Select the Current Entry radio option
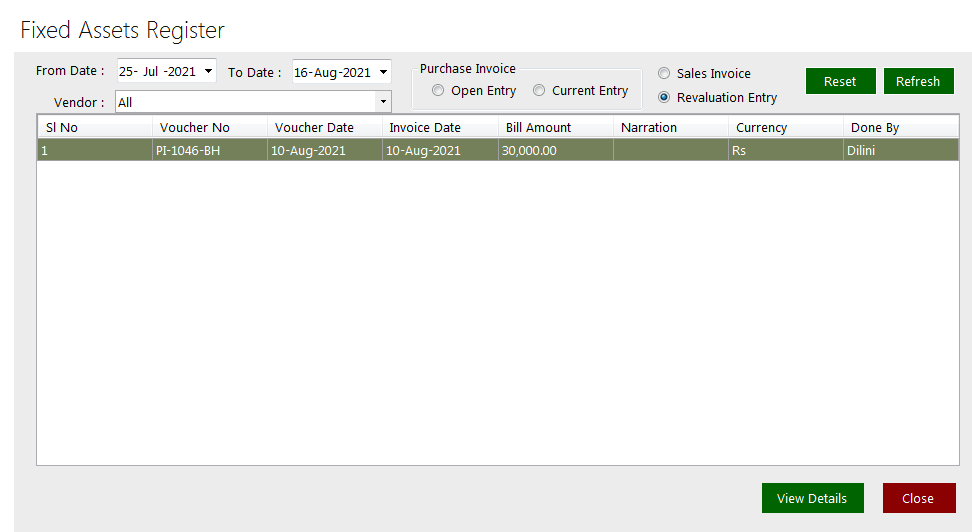972x532 pixels. pos(539,91)
